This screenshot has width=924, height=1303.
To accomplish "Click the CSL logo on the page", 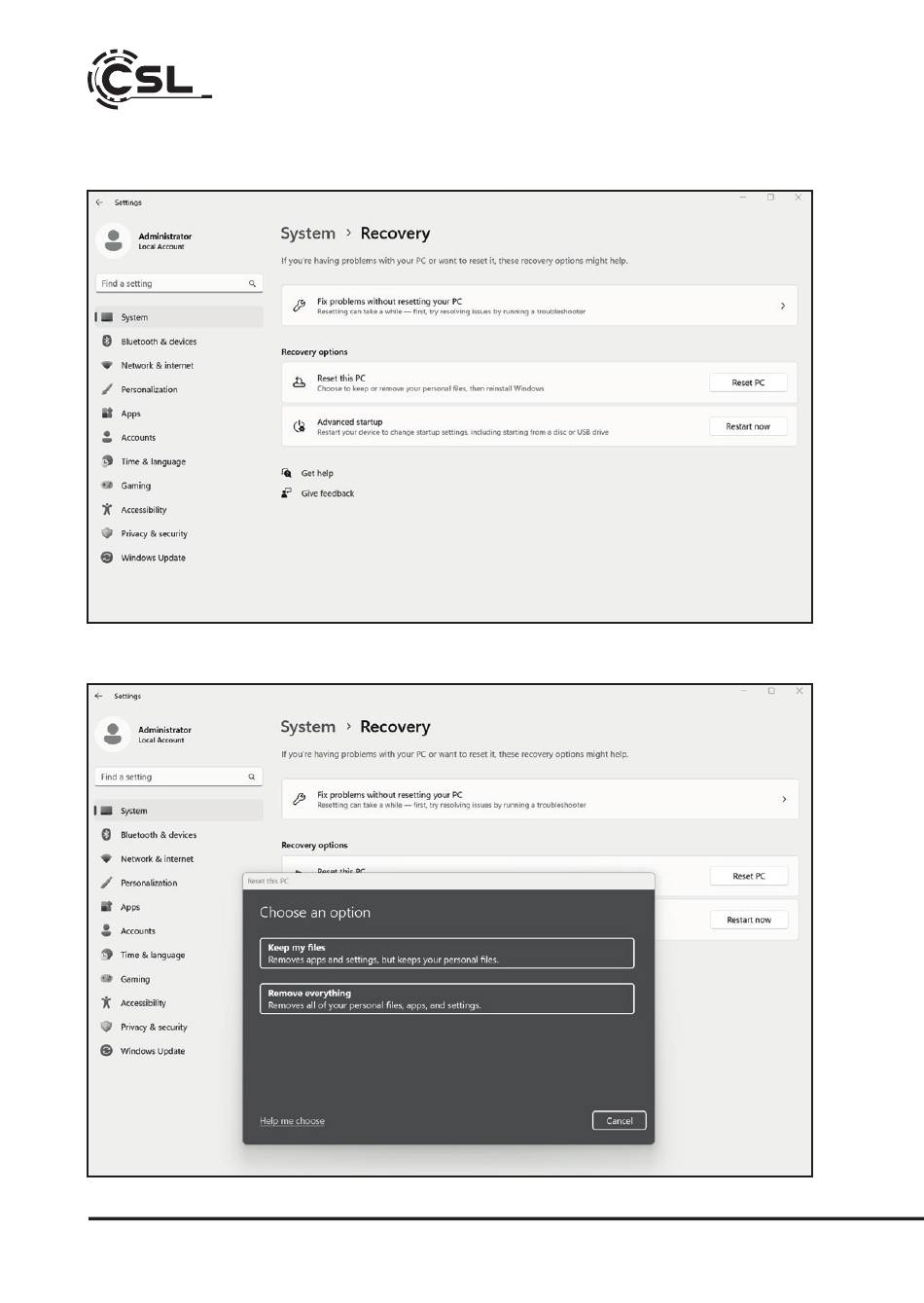I will pos(149,79).
